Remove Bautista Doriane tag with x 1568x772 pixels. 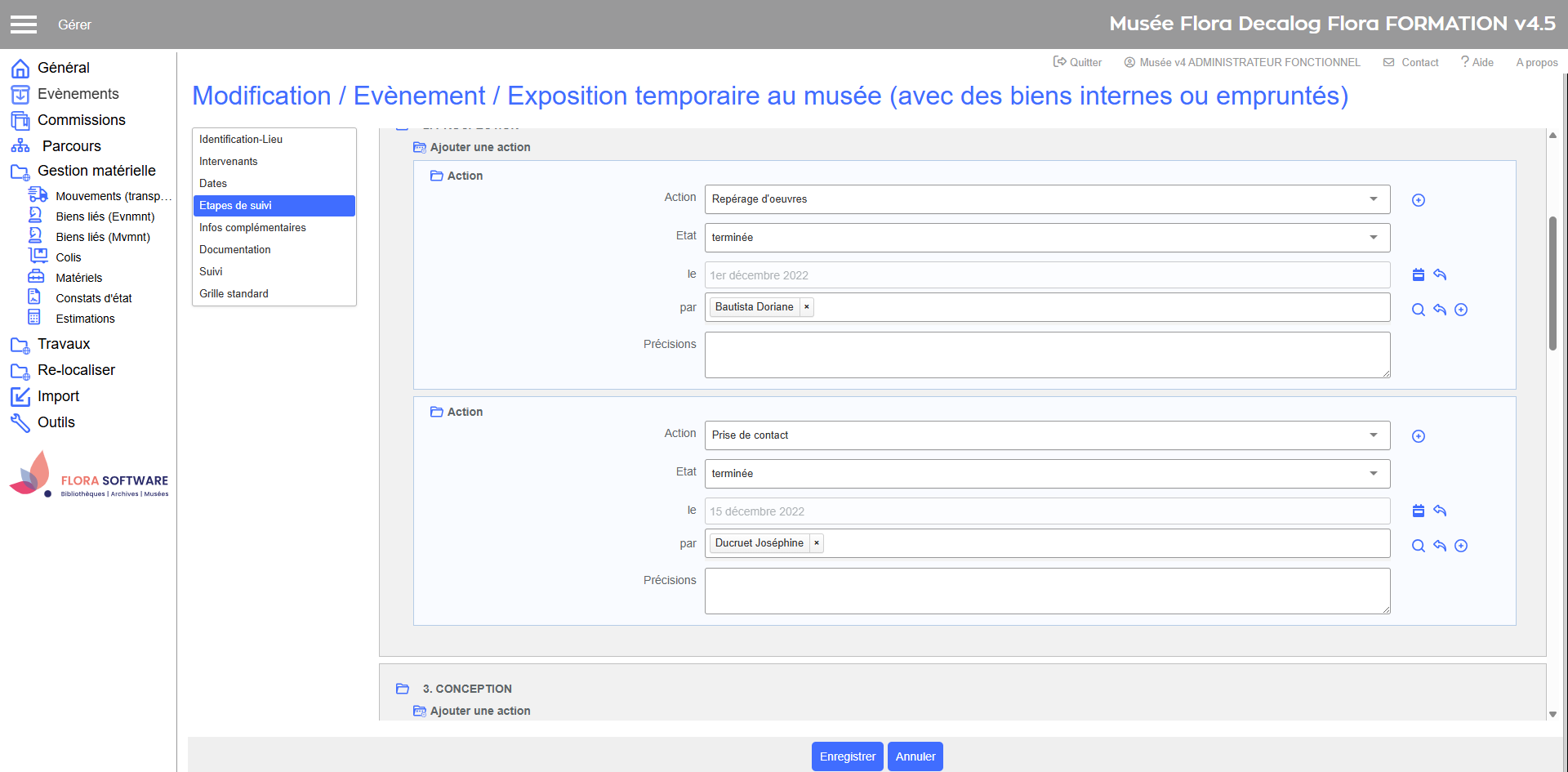pos(807,307)
